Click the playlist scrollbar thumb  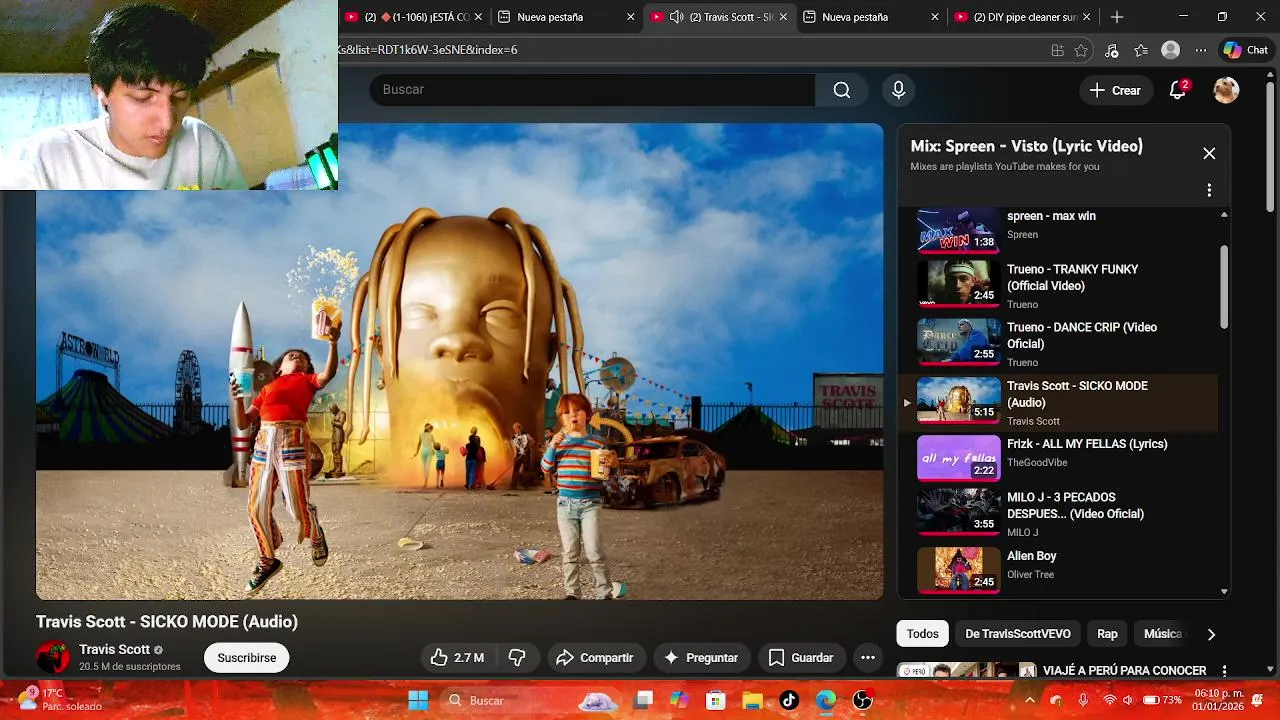[1224, 285]
